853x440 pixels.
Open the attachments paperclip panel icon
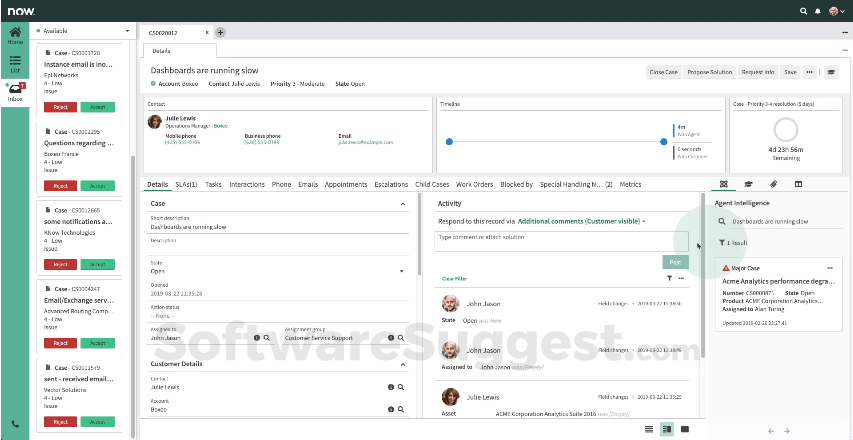pos(773,184)
